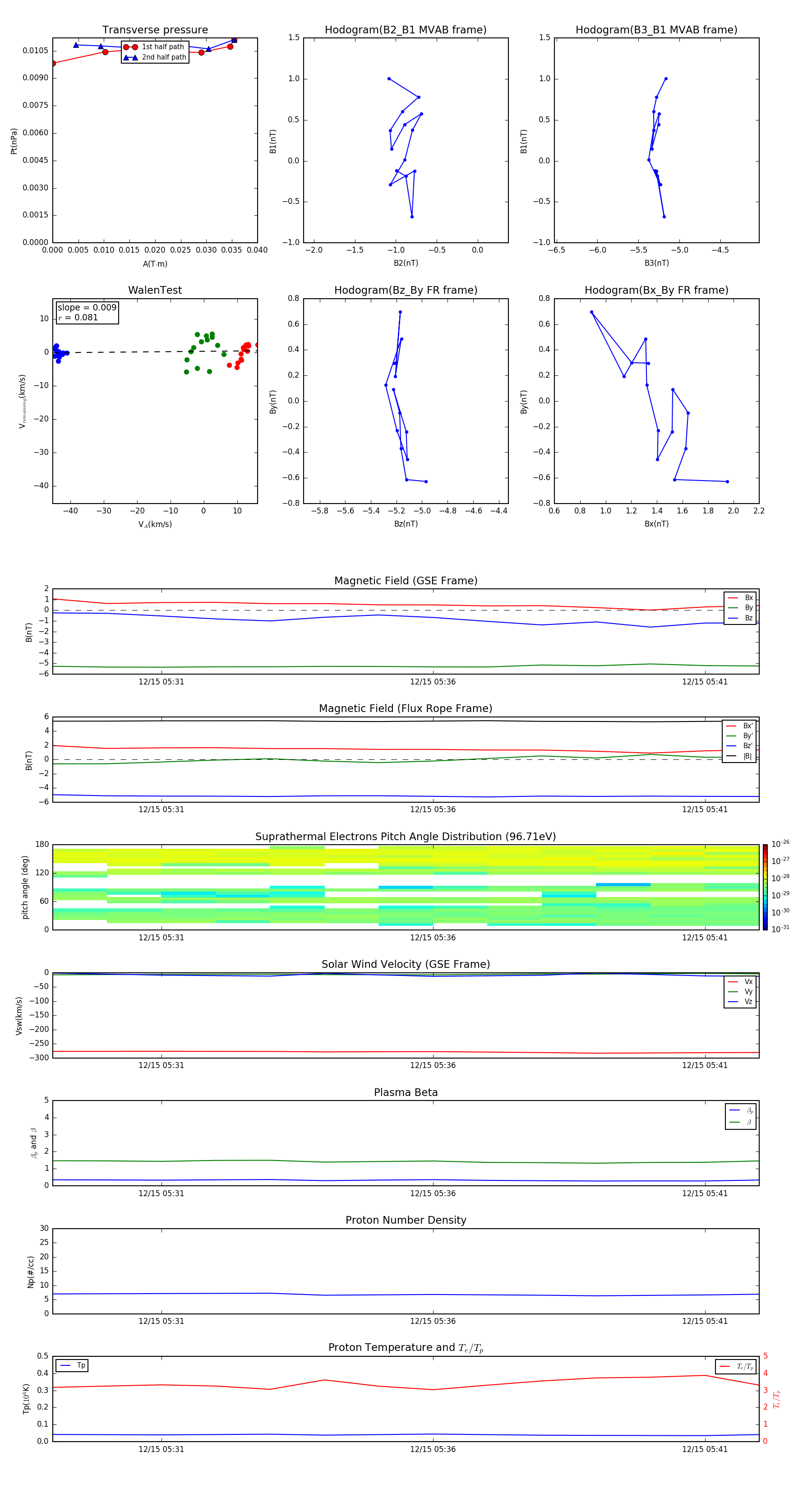Click the Suprathermal Electrons Pitch Angle Distribution title
Viewport: 812px width, 1489px height.
[406, 837]
